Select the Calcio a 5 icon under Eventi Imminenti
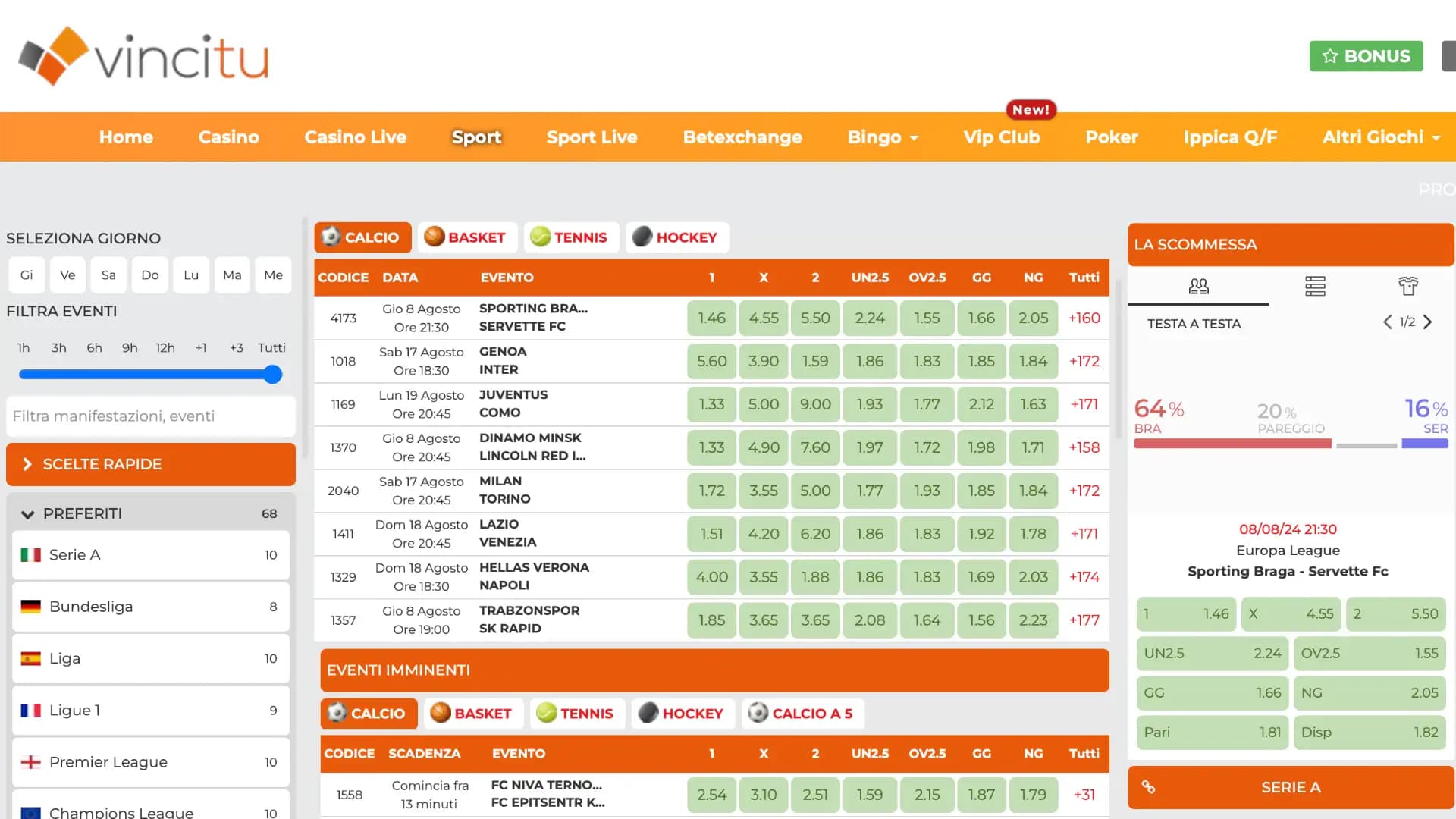Screen dimensions: 1456x819 tap(757, 713)
